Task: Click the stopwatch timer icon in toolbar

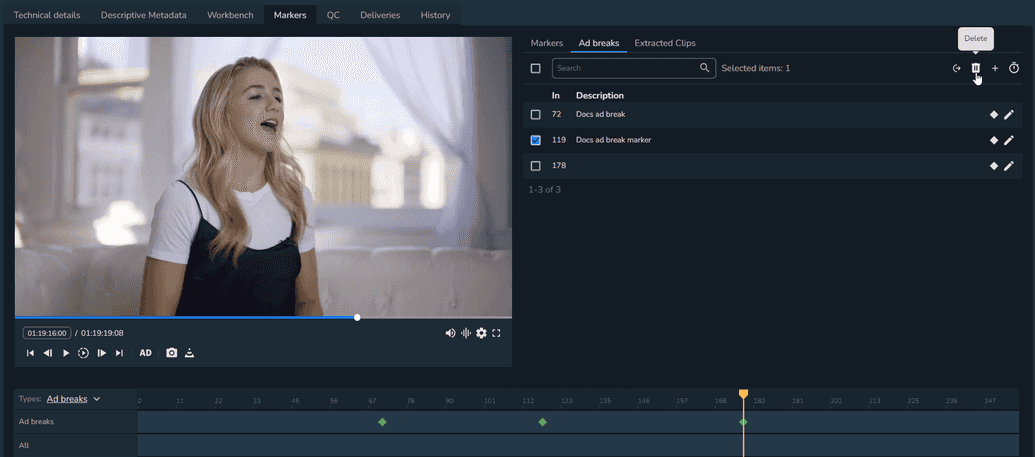Action: (x=1014, y=68)
